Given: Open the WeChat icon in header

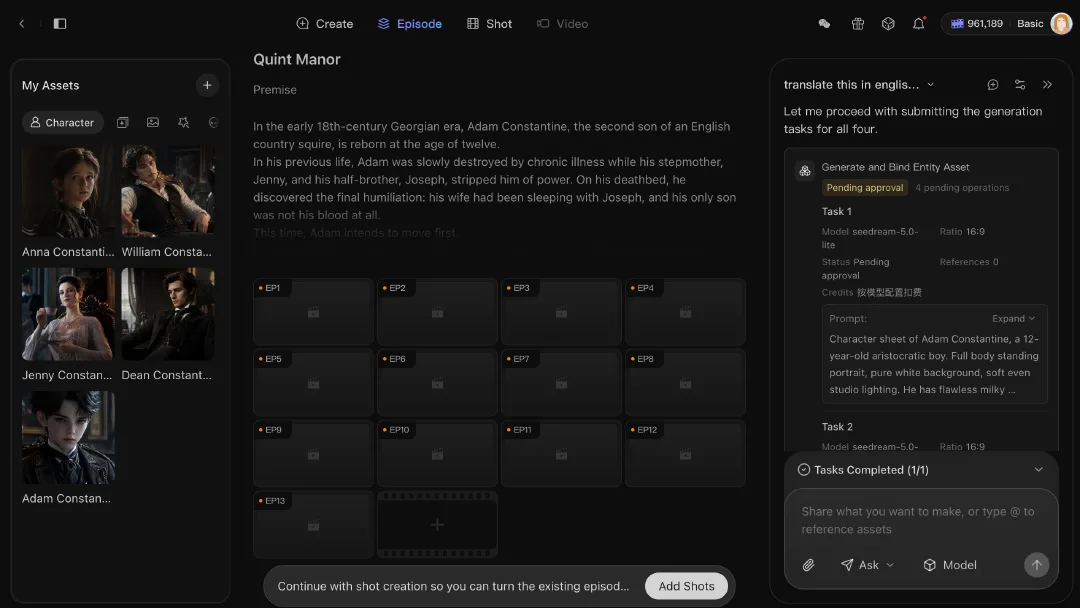Looking at the screenshot, I should pos(824,23).
